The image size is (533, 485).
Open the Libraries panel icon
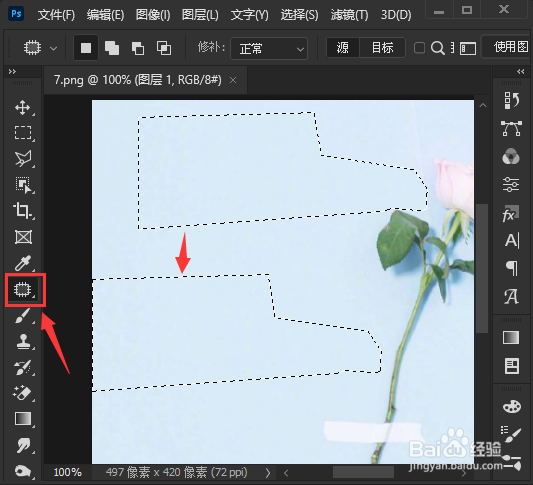(x=511, y=366)
